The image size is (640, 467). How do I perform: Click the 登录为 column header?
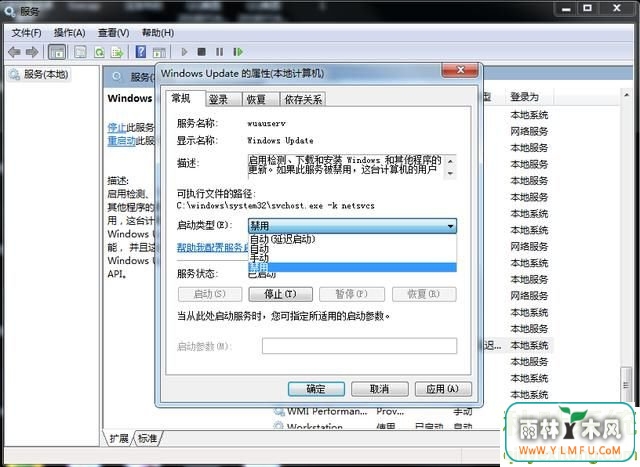coord(528,97)
